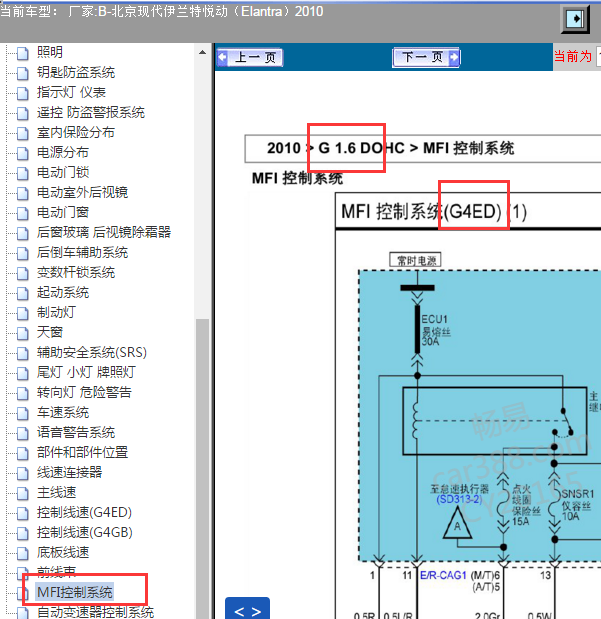Click the blue < > toggle button
Screen dimensions: 601x619
248,609
